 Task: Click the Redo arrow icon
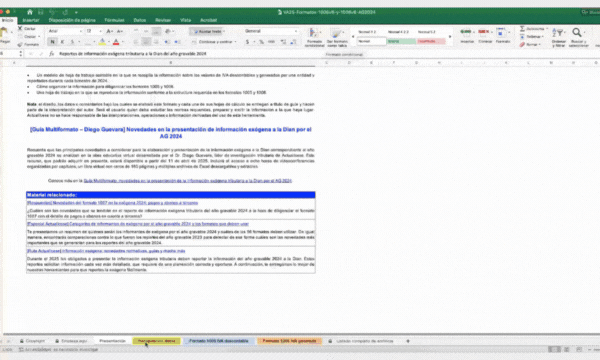coord(65,12)
